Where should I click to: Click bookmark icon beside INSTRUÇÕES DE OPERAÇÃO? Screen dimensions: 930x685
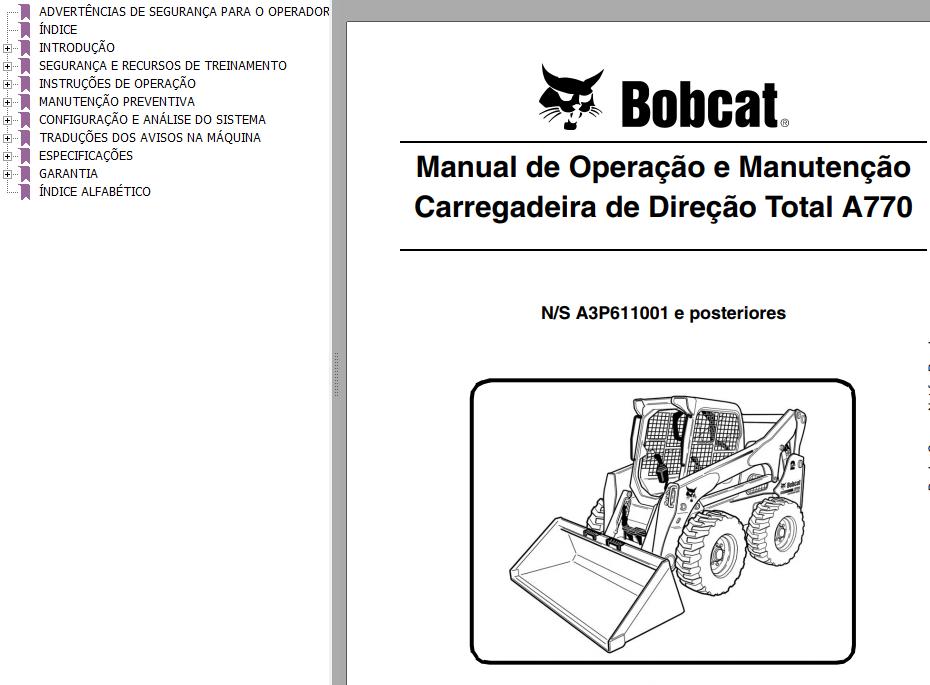[x=25, y=84]
